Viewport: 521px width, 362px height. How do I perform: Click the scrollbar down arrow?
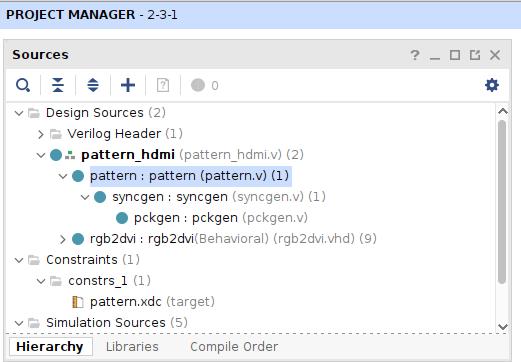pyautogui.click(x=502, y=327)
